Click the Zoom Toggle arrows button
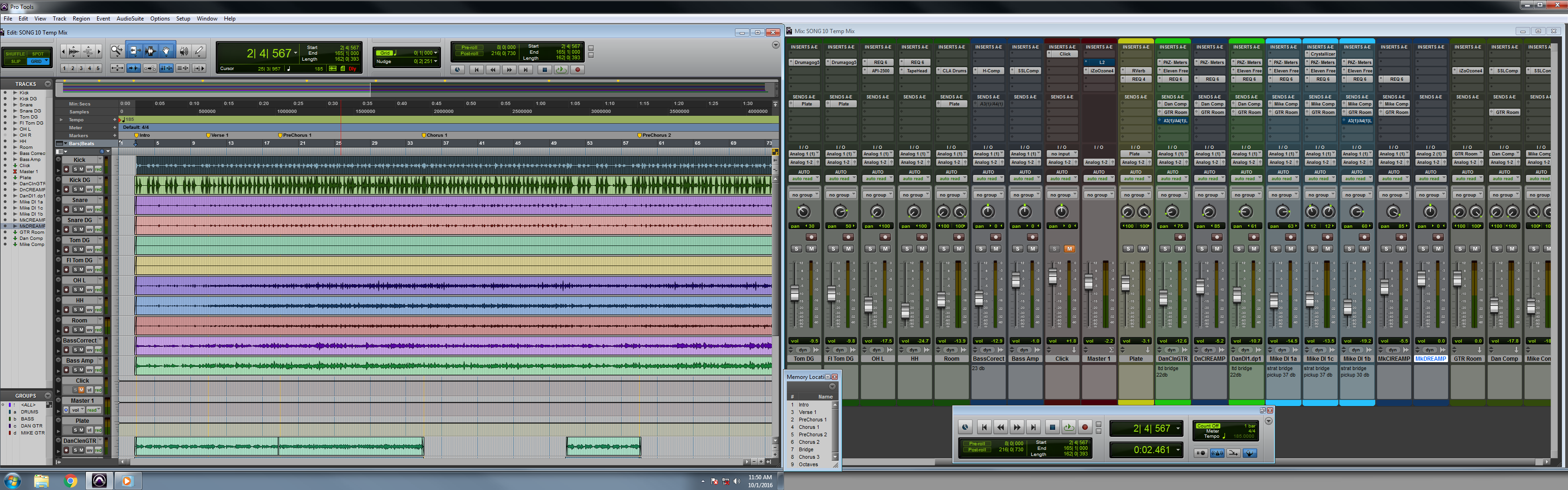Image resolution: width=1568 pixels, height=490 pixels. pyautogui.click(x=117, y=68)
